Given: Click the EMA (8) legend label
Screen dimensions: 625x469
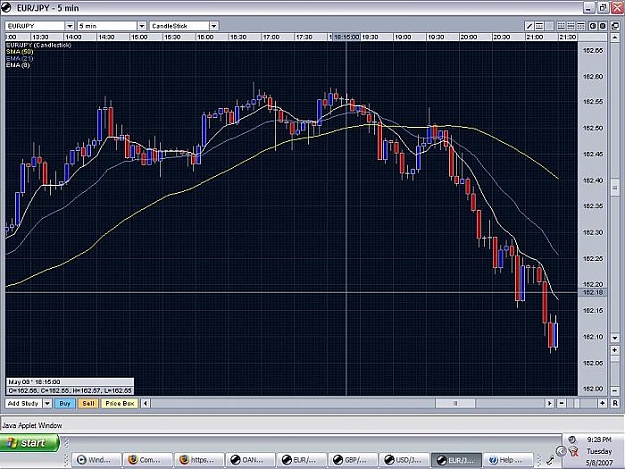Looking at the screenshot, I should coord(18,65).
